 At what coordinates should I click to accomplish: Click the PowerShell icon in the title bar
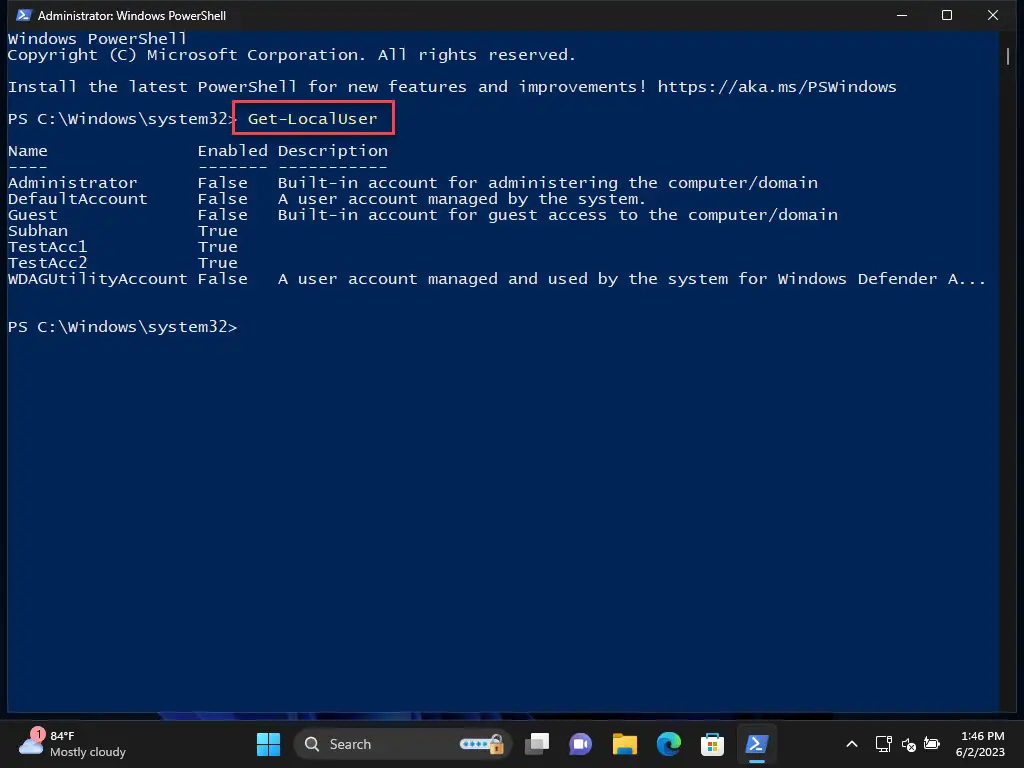(24, 15)
